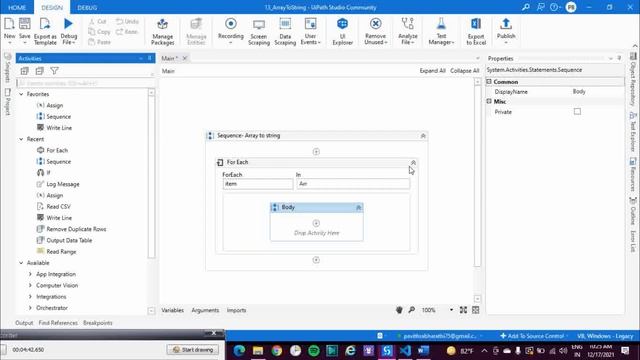This screenshot has height=360, width=640.
Task: Click the Start drawing button
Action: pos(193,350)
